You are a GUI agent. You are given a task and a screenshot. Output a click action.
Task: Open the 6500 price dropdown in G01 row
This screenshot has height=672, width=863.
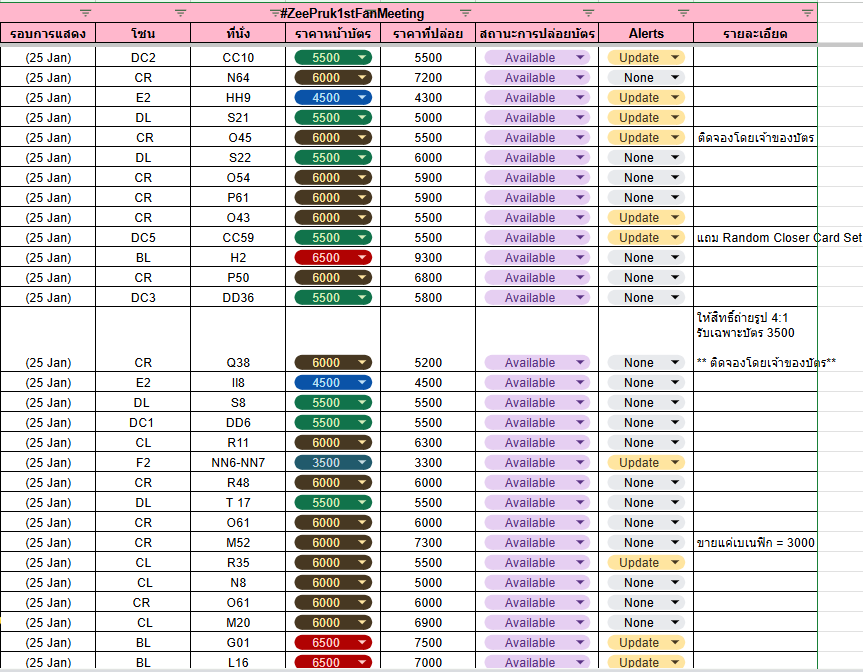pos(333,642)
